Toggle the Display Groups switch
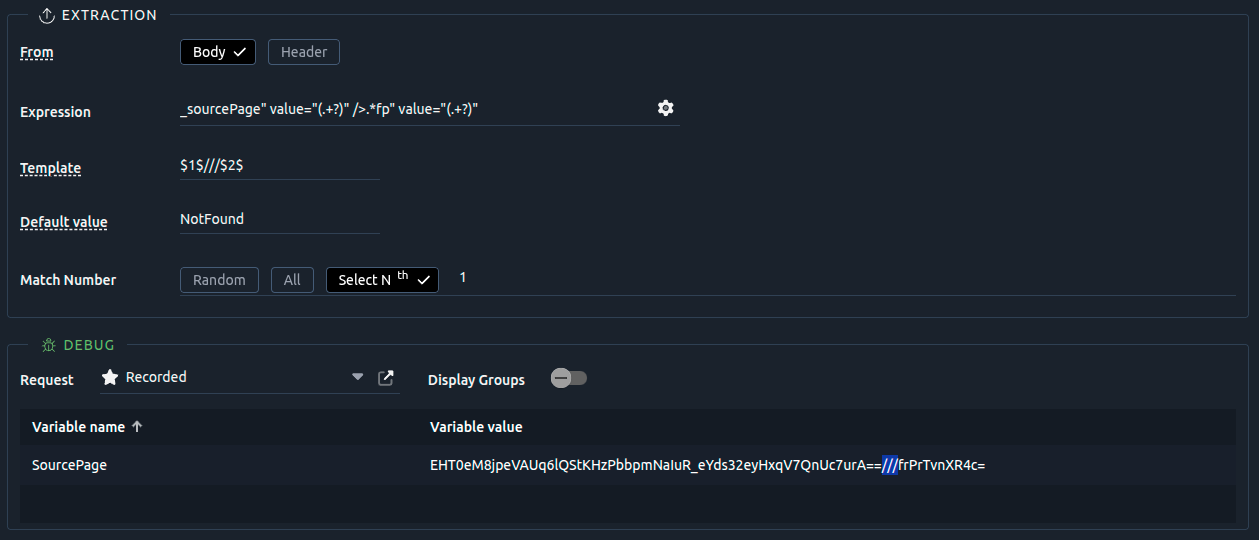The height and width of the screenshot is (540, 1259). click(x=569, y=378)
